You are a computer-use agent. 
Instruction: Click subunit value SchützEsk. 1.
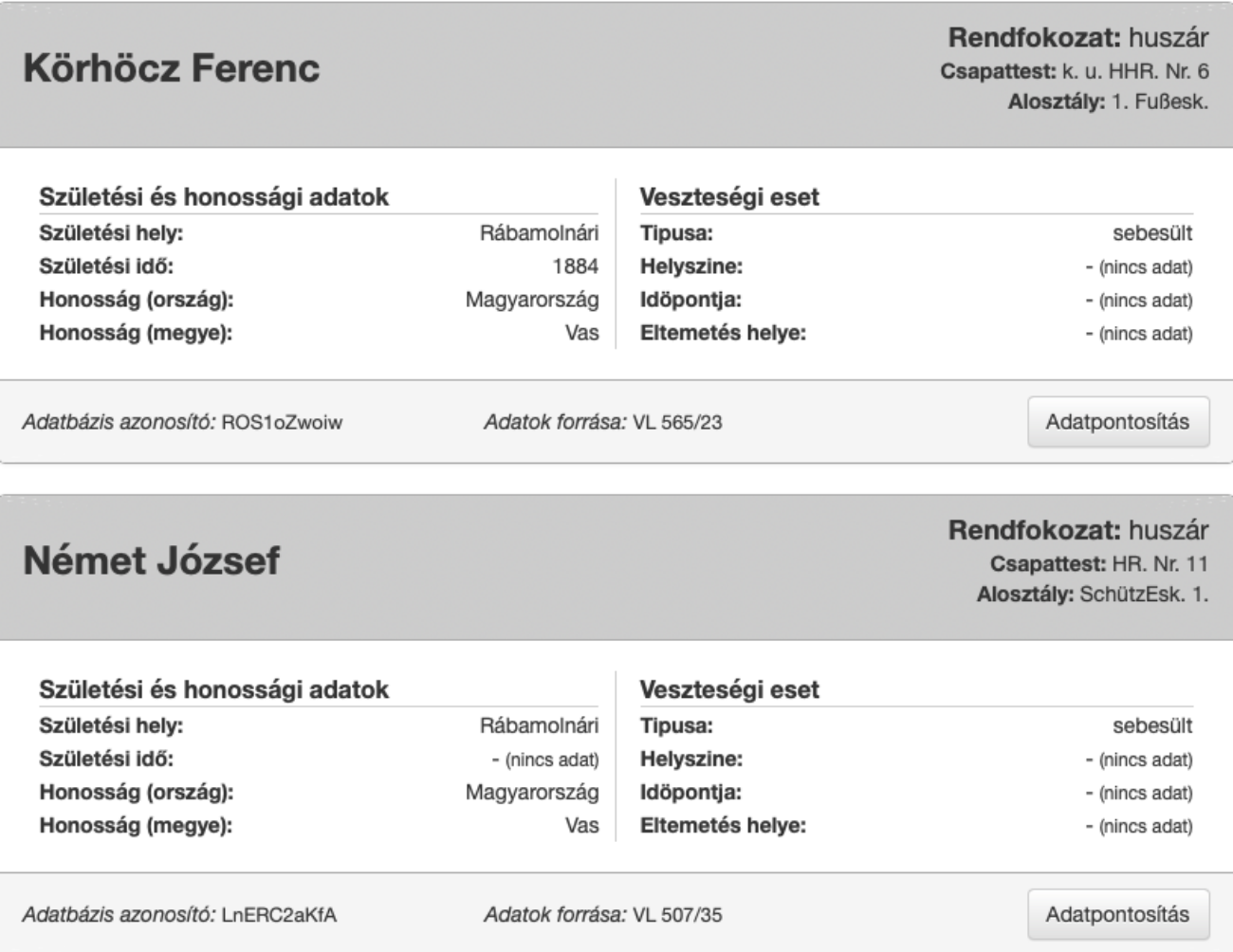[x=1144, y=595]
